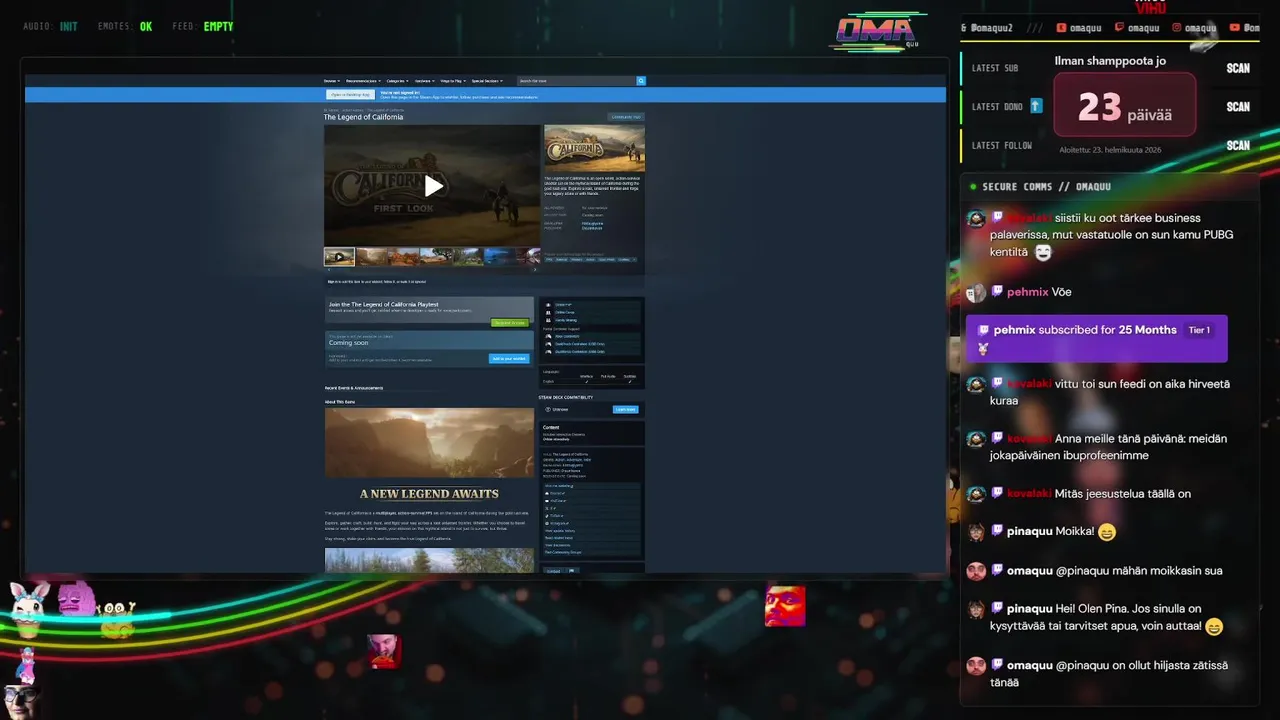
Task: Click the OMA logo at the top
Action: [877, 33]
